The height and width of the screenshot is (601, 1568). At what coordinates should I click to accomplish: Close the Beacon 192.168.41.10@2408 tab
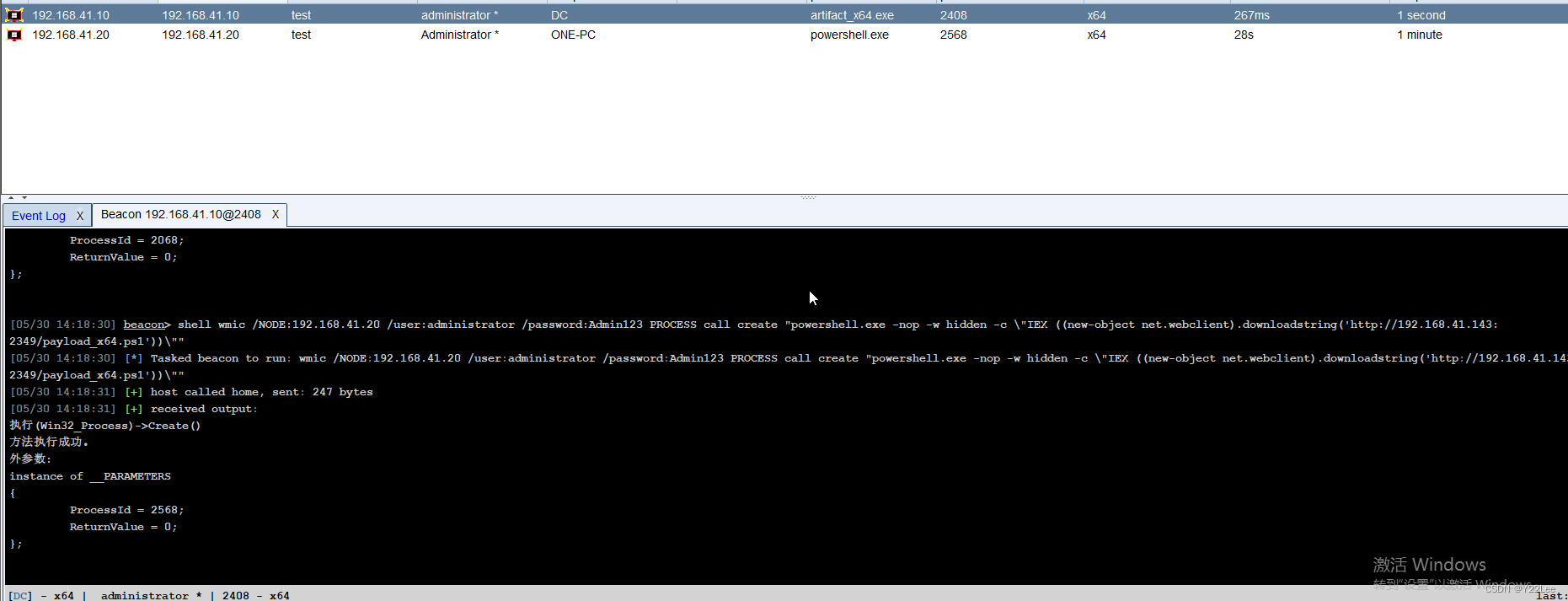tap(276, 215)
